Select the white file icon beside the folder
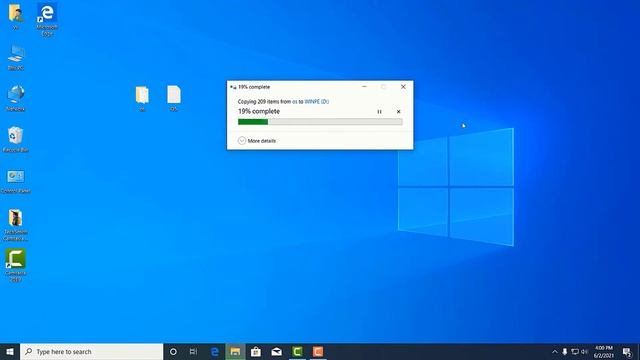This screenshot has height=360, width=640. click(173, 98)
